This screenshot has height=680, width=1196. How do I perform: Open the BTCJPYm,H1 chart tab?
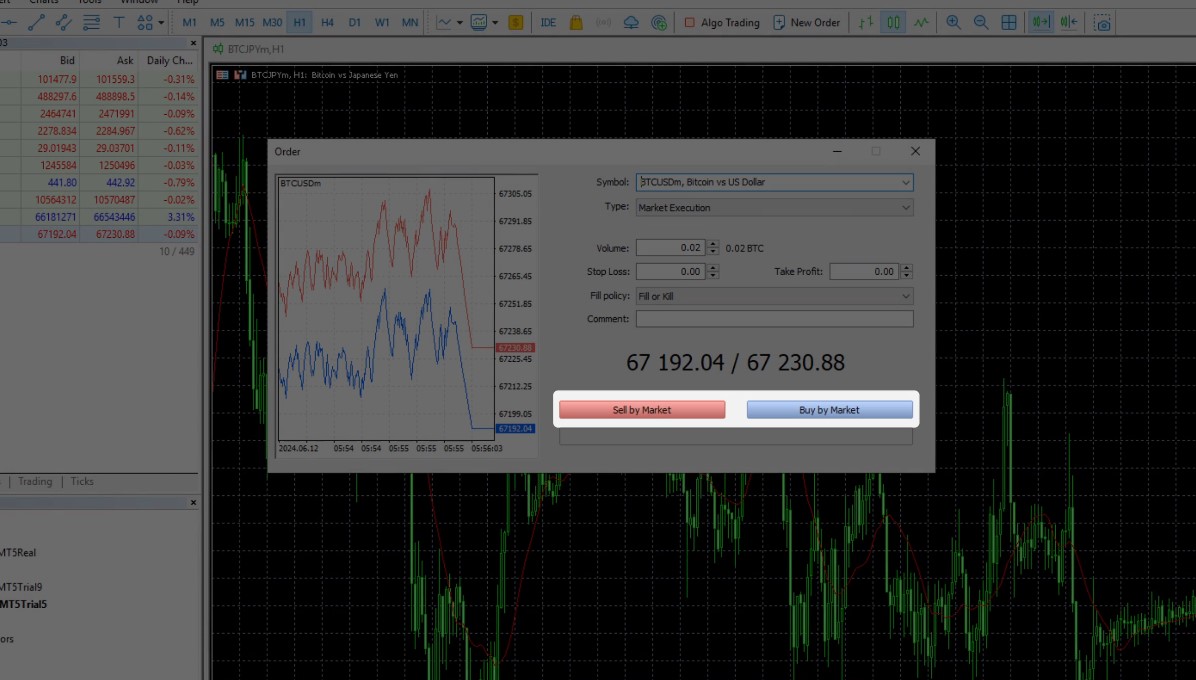(x=249, y=49)
